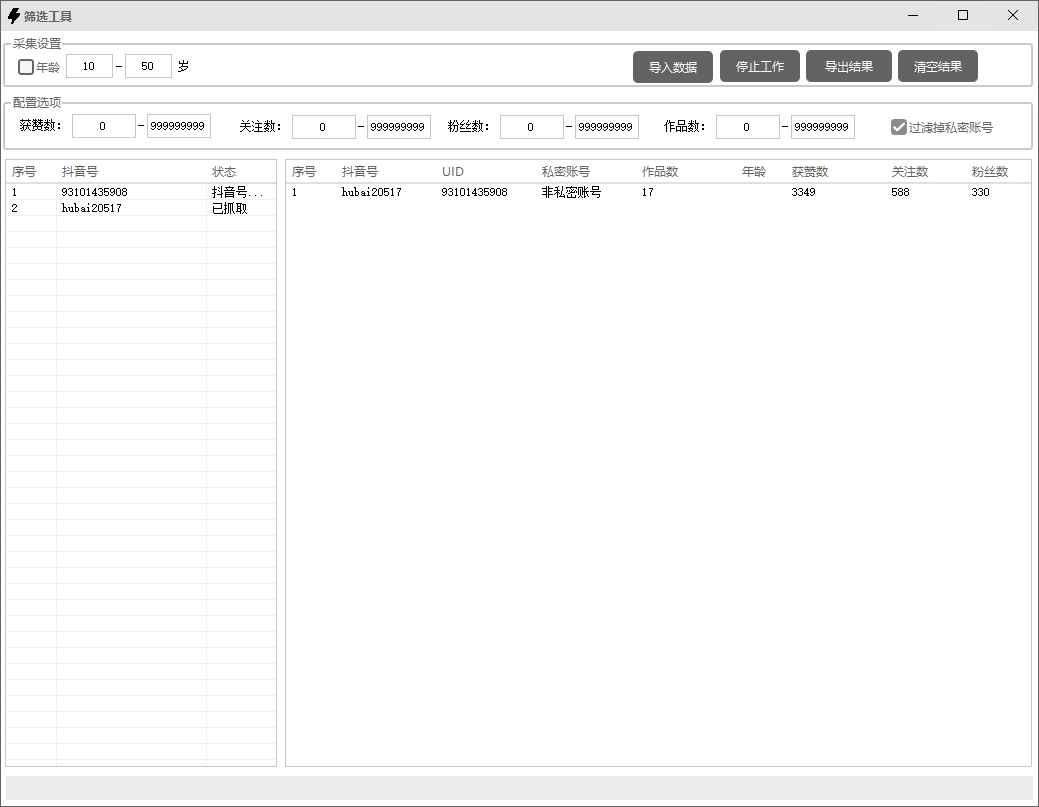This screenshot has width=1039, height=807.
Task: Click the 作品数 value 17
Action: [x=647, y=192]
